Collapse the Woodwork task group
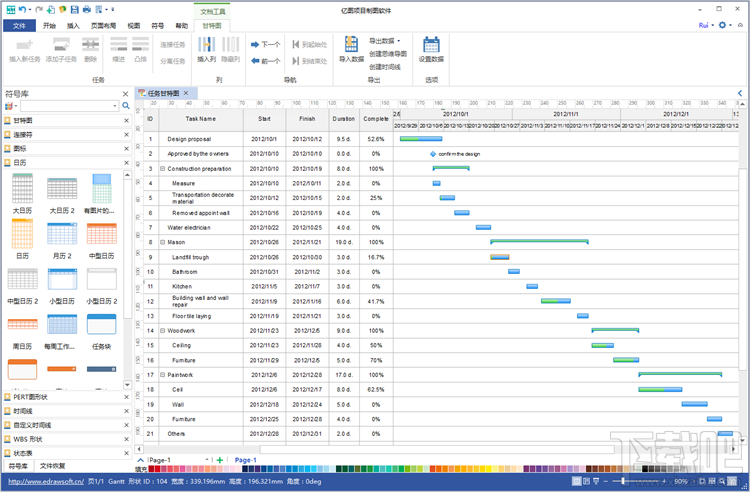 tap(162, 331)
